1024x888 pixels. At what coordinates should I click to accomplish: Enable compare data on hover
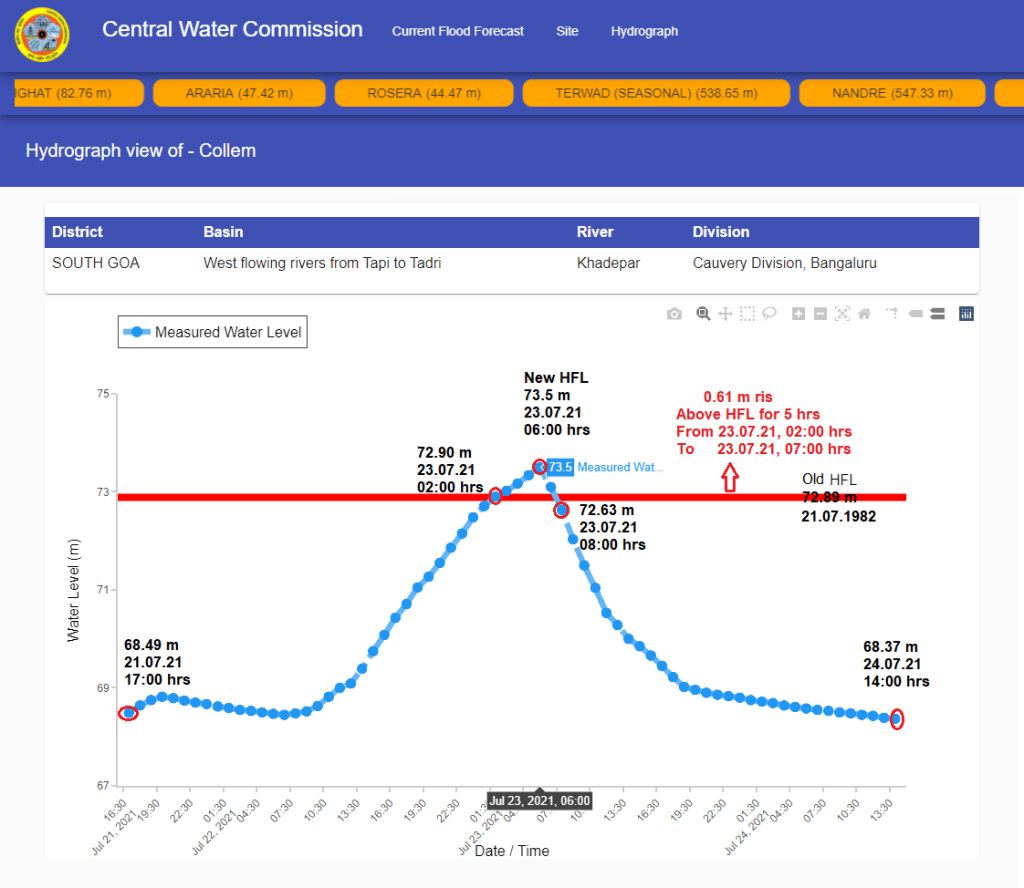click(938, 314)
